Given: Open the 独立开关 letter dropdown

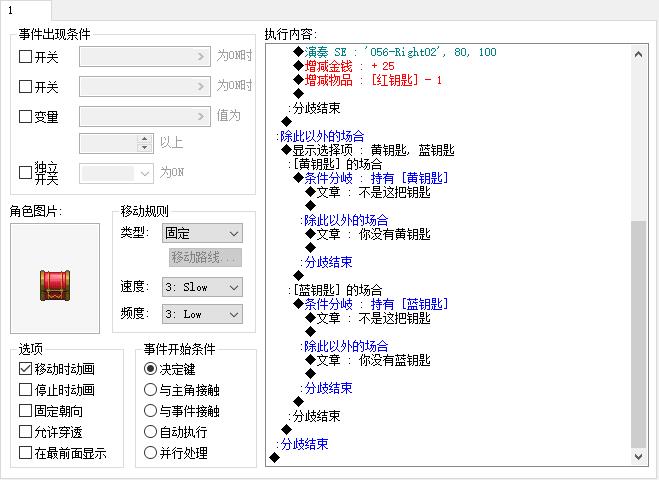Looking at the screenshot, I should [x=116, y=173].
